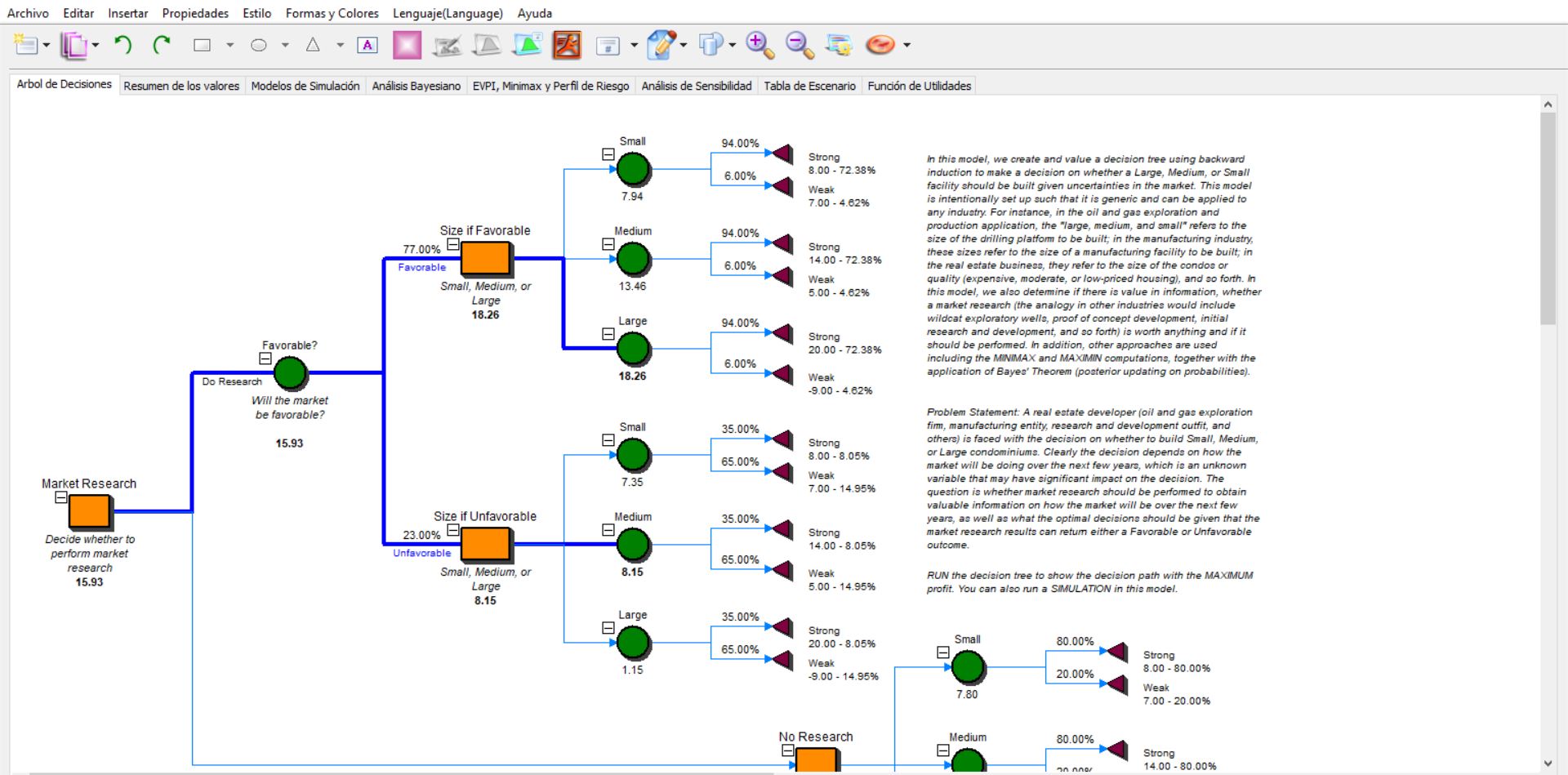Open dropdown arrow next to copy documents icon
Screen dimensions: 1568x775
pyautogui.click(x=96, y=45)
